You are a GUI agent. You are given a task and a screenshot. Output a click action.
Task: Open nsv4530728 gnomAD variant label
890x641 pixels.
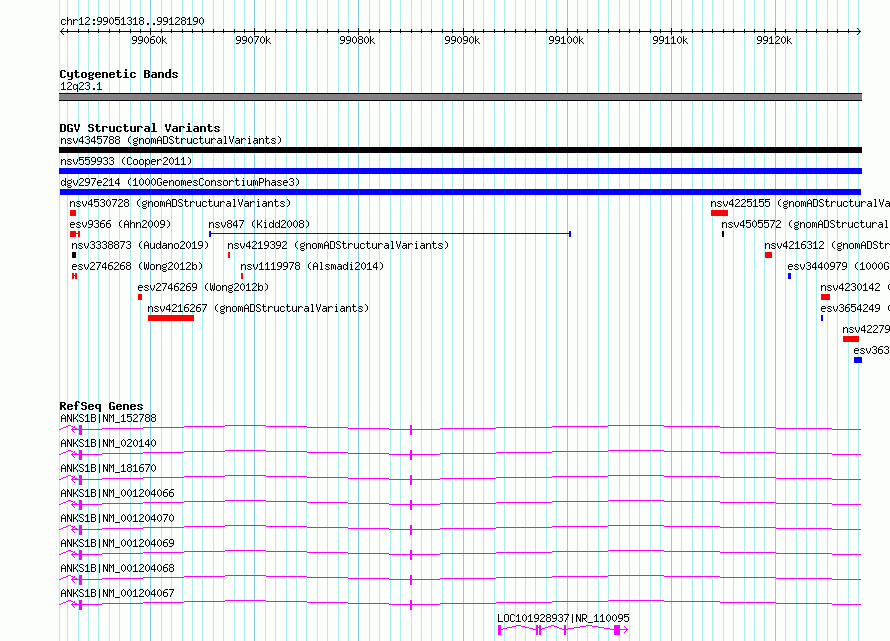click(x=180, y=203)
